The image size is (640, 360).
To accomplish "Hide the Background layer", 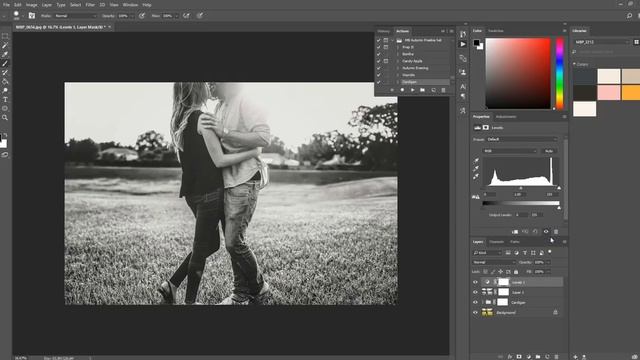I will click(475, 313).
